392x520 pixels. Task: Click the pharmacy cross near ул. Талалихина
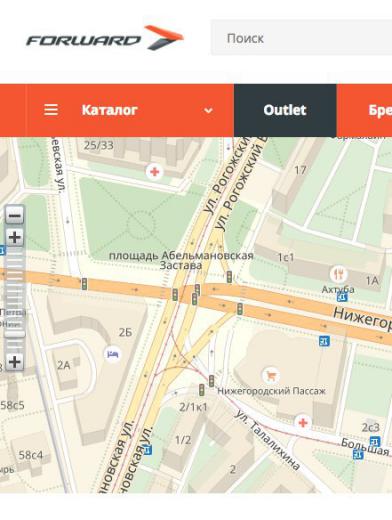point(303,422)
